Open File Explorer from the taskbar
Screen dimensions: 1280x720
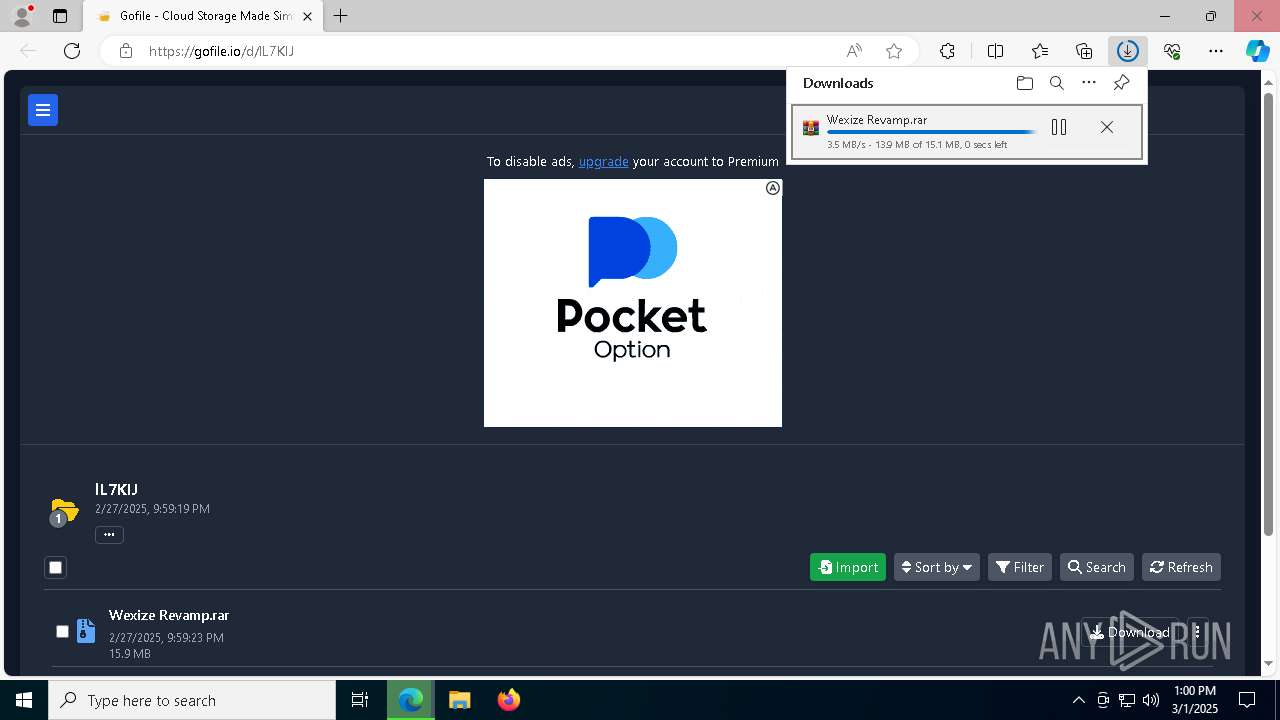(459, 700)
